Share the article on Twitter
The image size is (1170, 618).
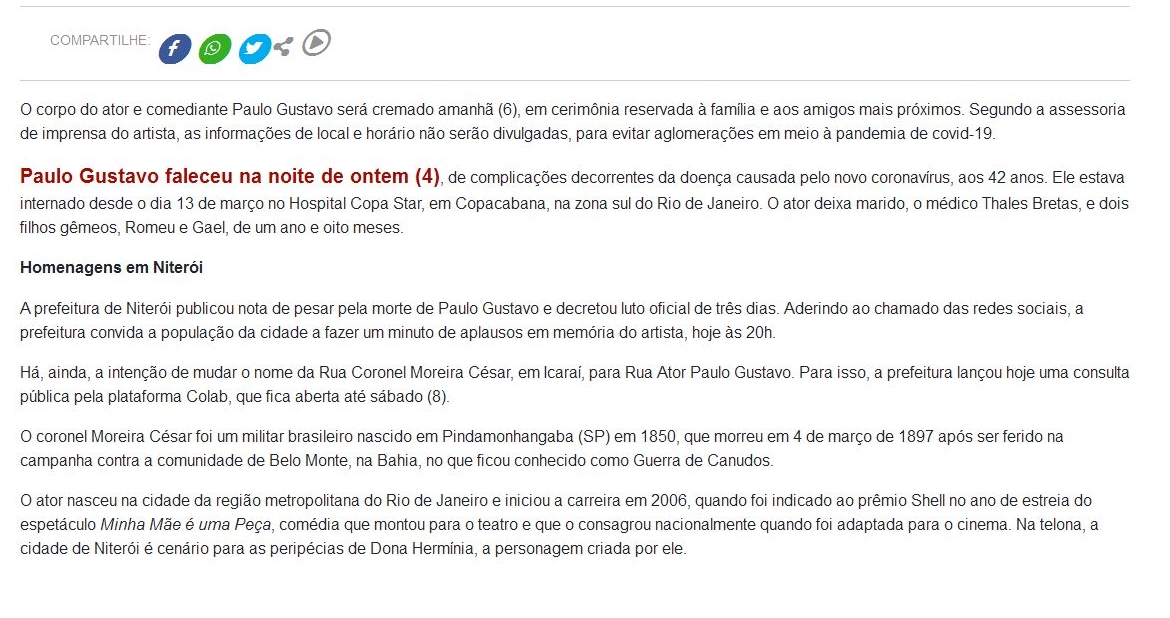point(254,49)
